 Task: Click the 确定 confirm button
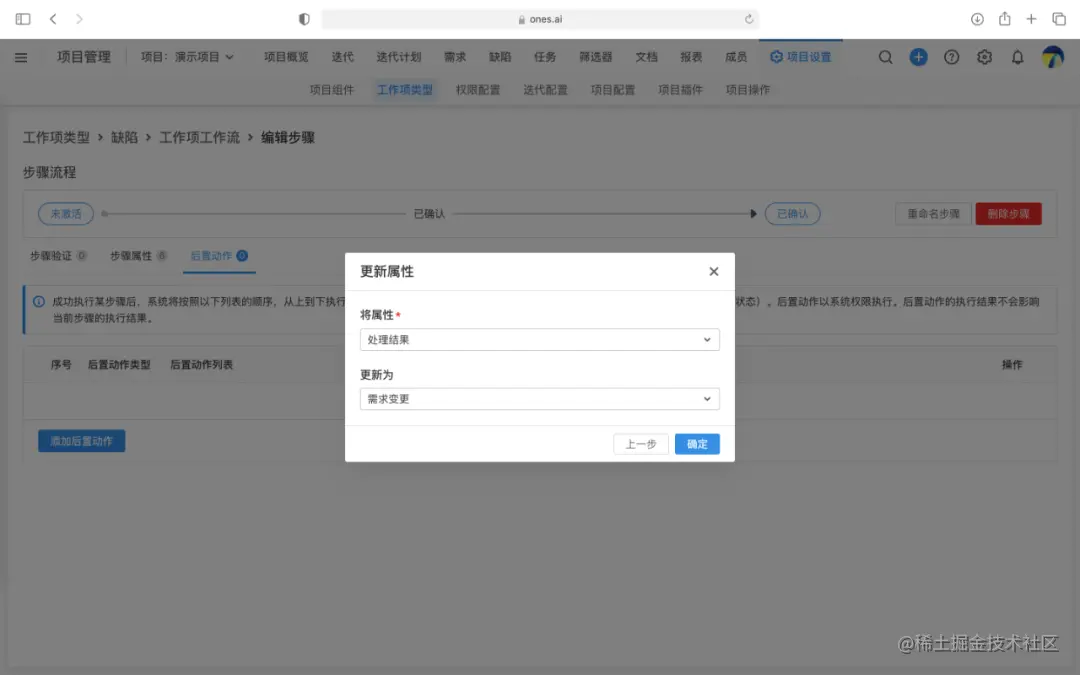[x=697, y=443]
